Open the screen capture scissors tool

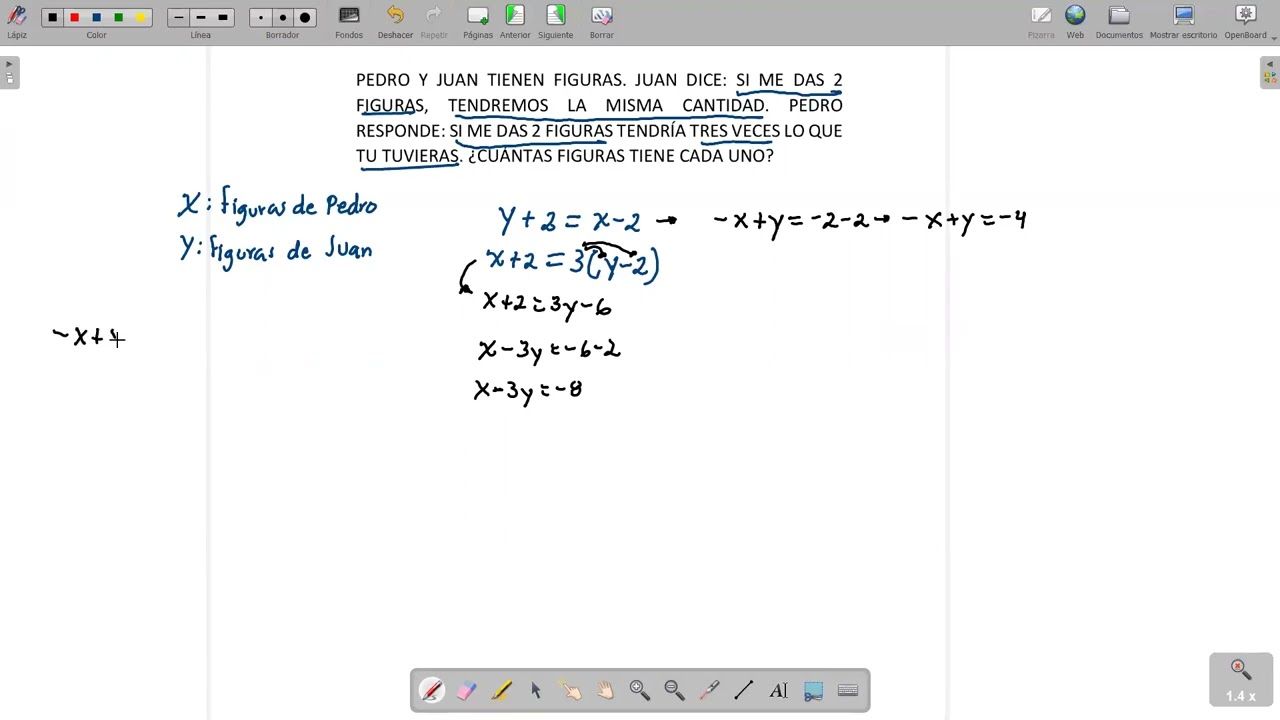813,690
